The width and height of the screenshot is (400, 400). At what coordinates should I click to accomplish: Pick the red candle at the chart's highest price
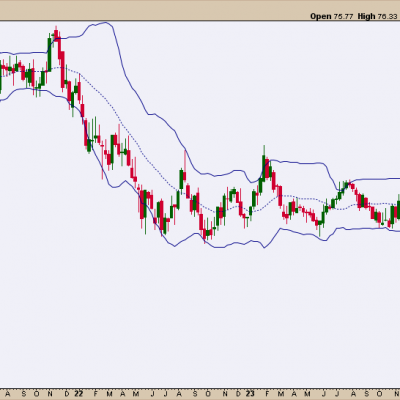[56, 34]
